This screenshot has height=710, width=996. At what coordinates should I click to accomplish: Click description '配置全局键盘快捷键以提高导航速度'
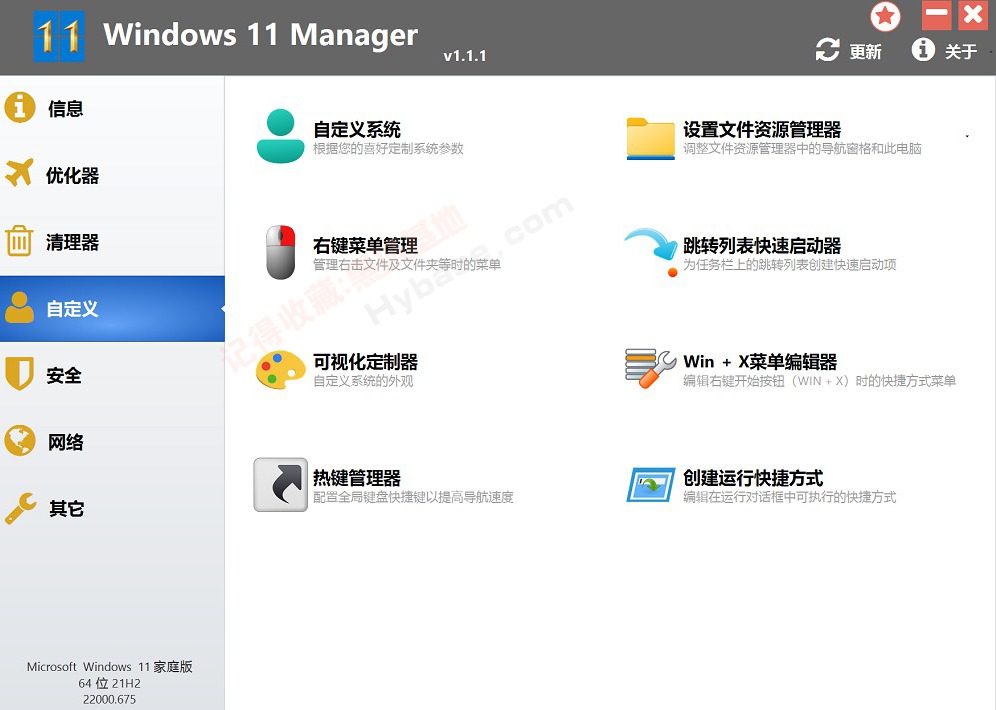413,497
